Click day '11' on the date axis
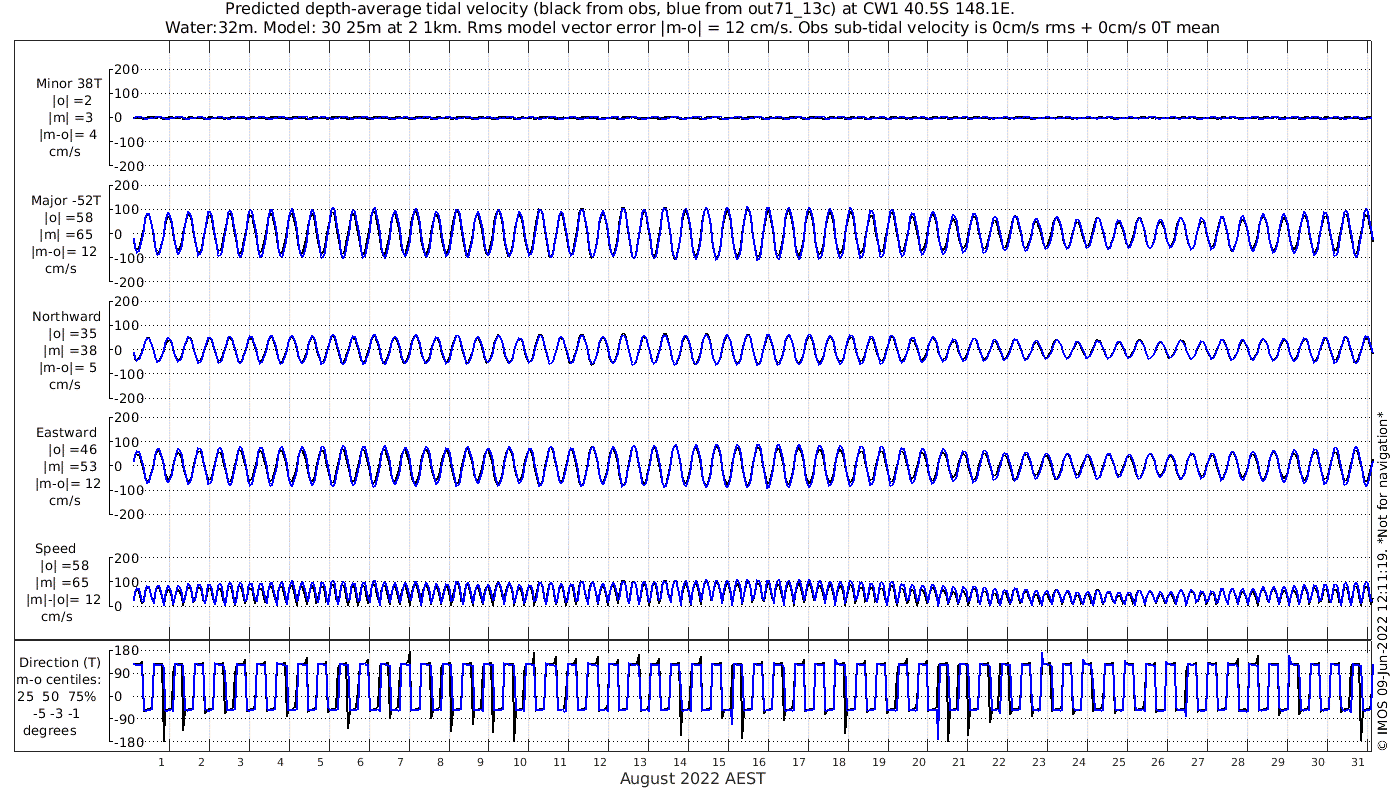1400x800 pixels. tap(560, 762)
